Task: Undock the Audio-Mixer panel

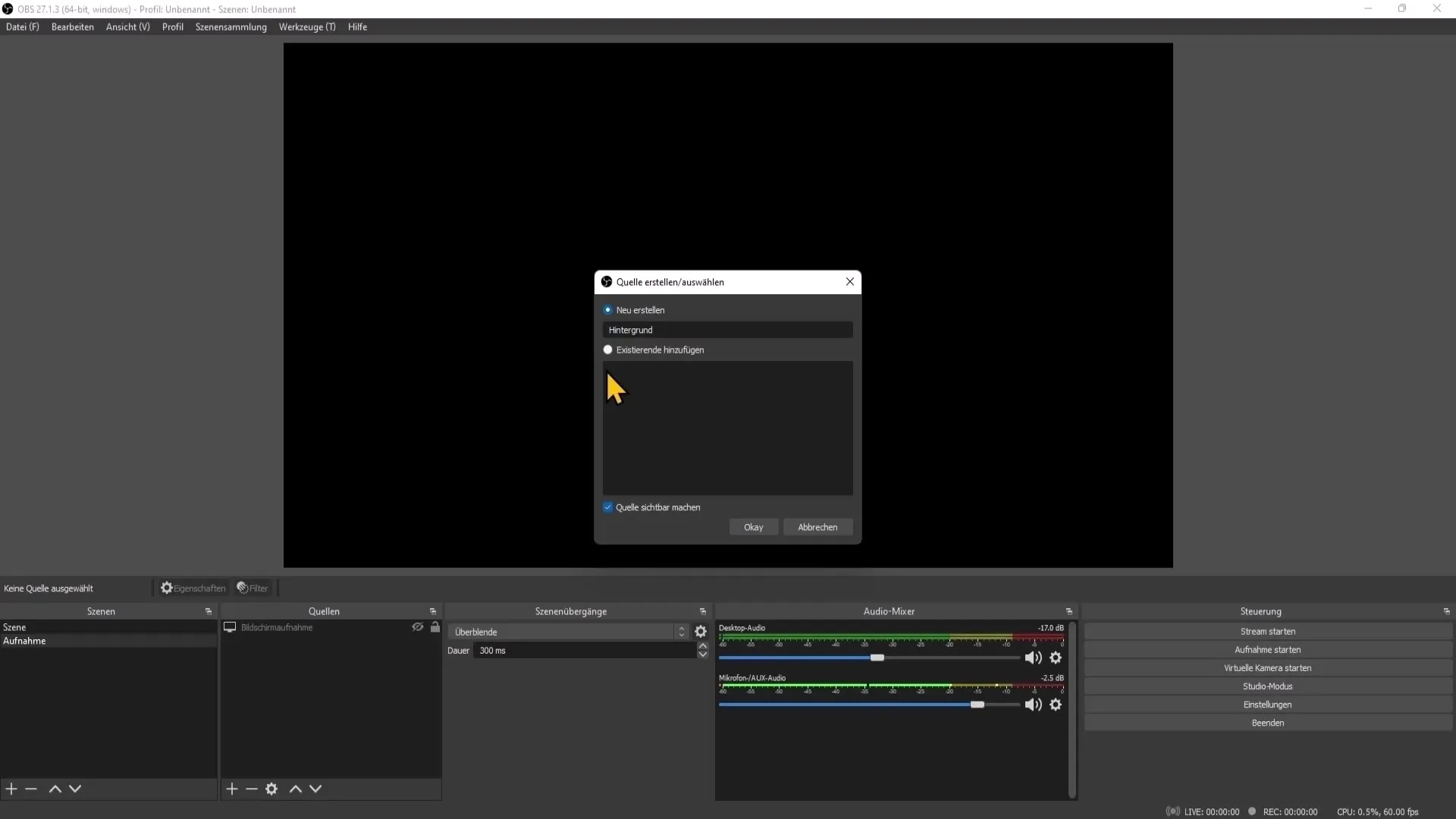Action: tap(1069, 611)
